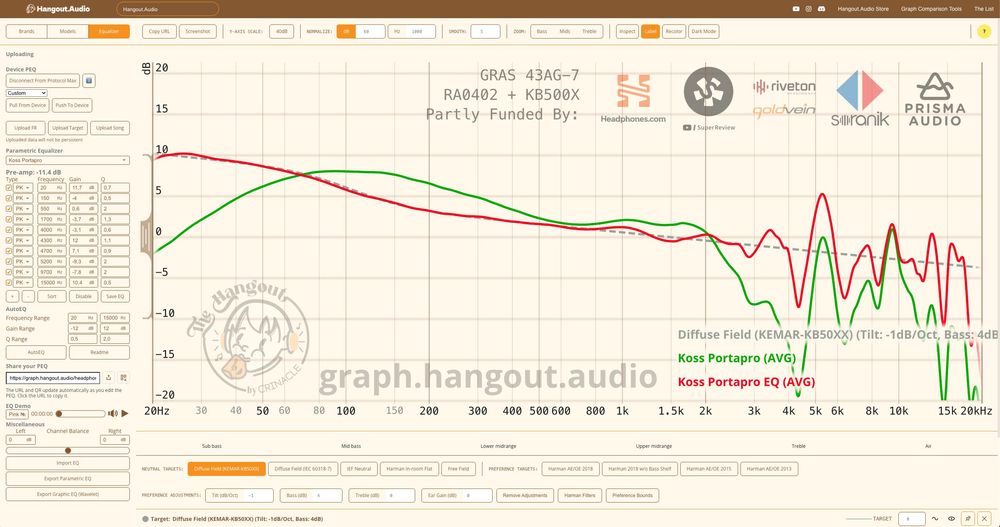Open the PK type dropdown for the 9700 Hz band
This screenshot has height=527, width=1000.
click(x=23, y=272)
